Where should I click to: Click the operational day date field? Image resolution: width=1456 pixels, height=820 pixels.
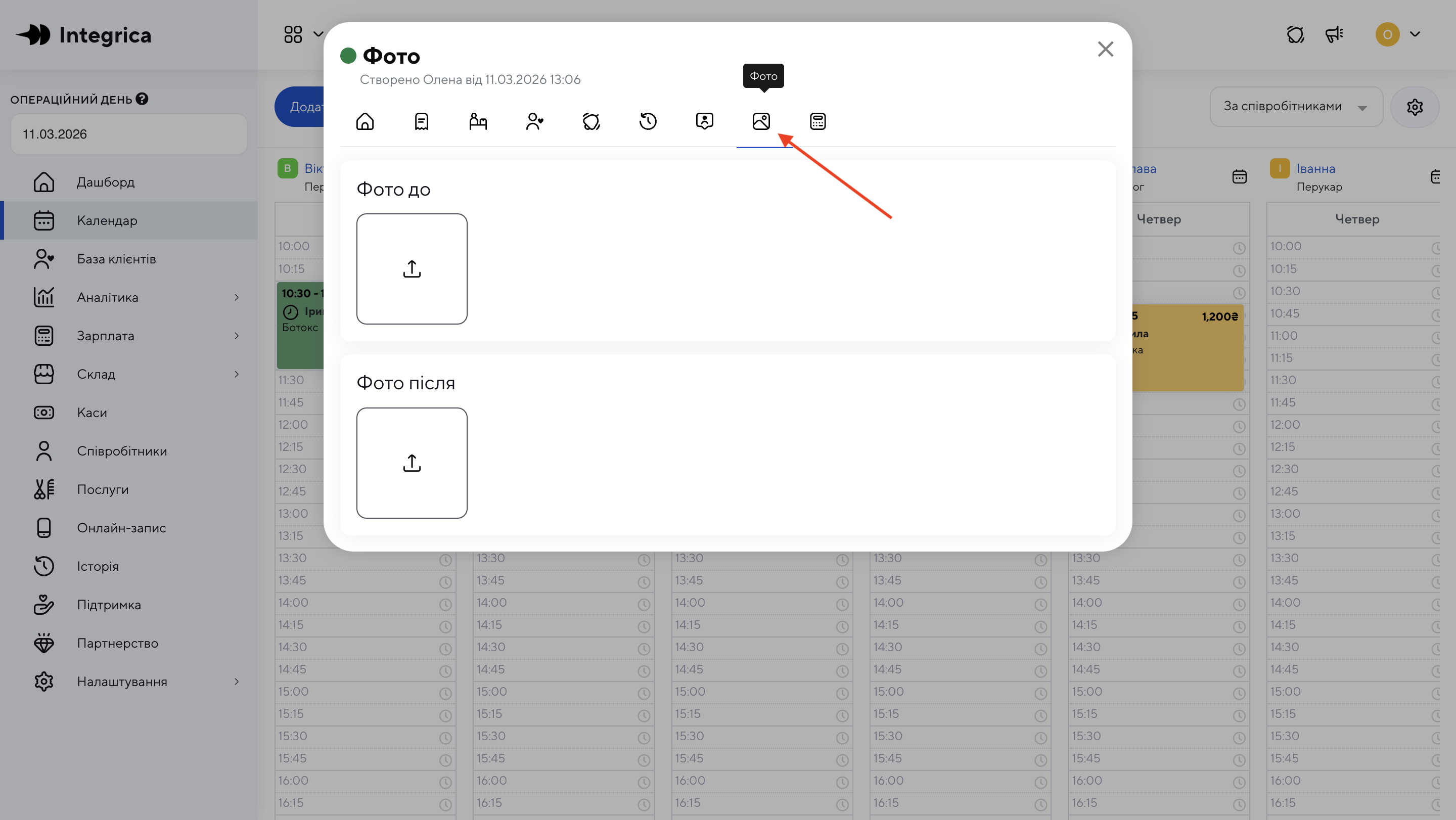click(x=128, y=134)
